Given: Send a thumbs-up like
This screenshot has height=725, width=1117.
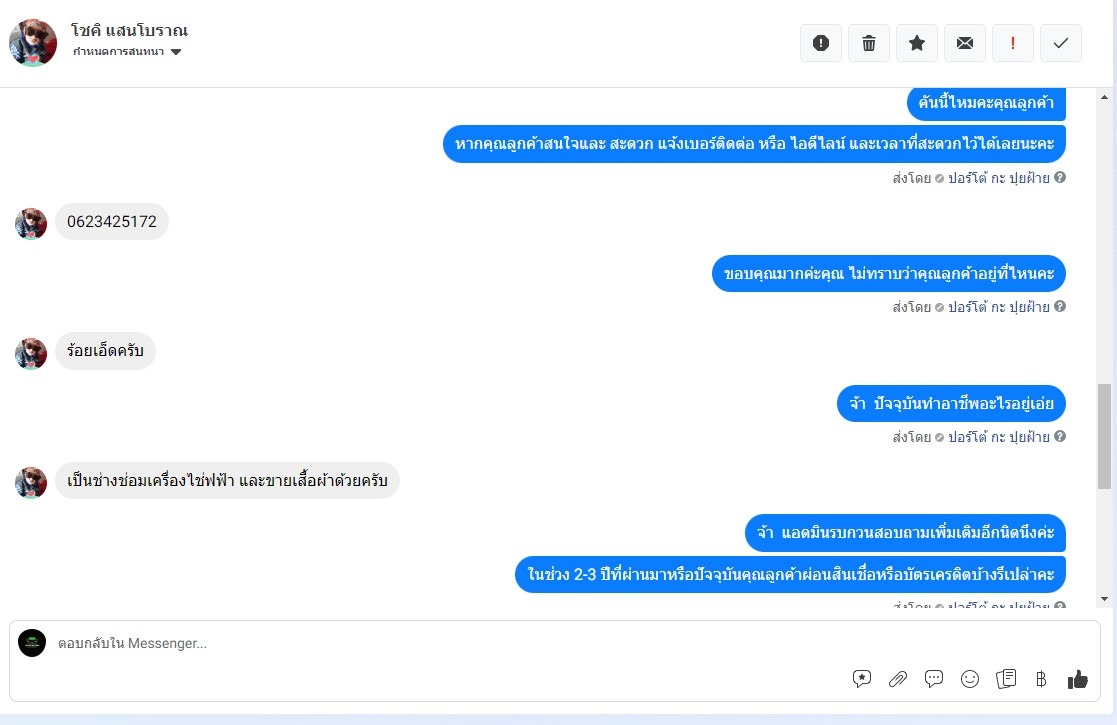Looking at the screenshot, I should (1077, 679).
